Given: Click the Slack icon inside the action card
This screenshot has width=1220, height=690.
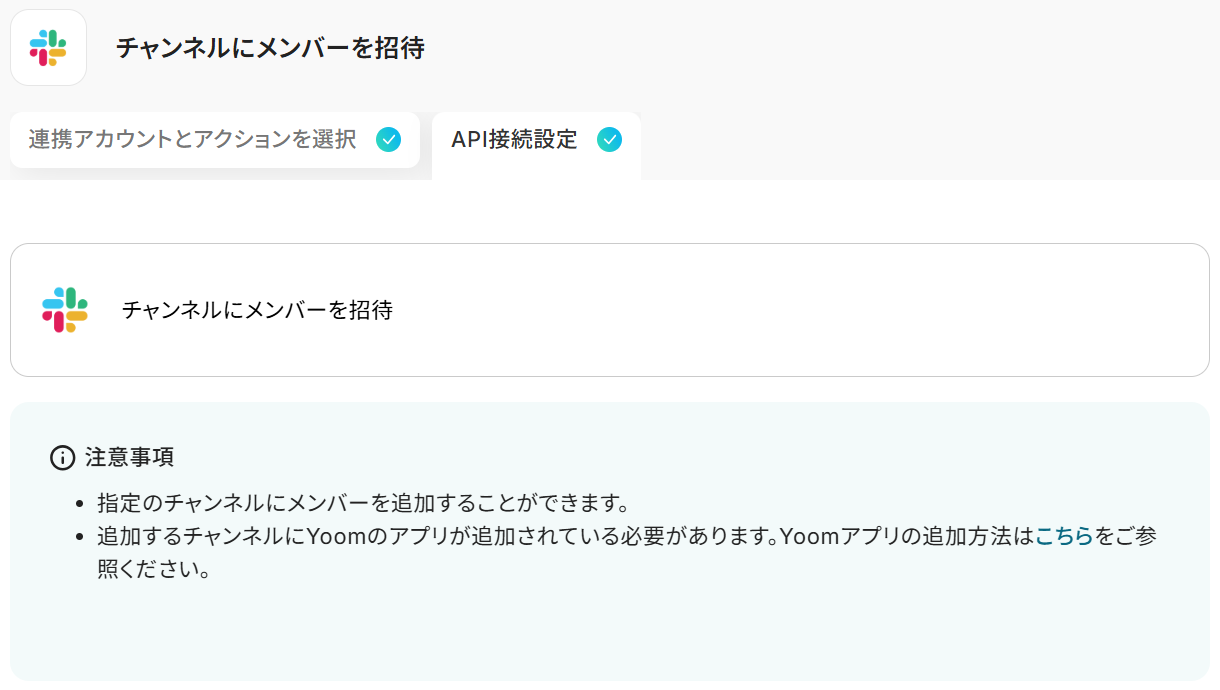Looking at the screenshot, I should 65,310.
